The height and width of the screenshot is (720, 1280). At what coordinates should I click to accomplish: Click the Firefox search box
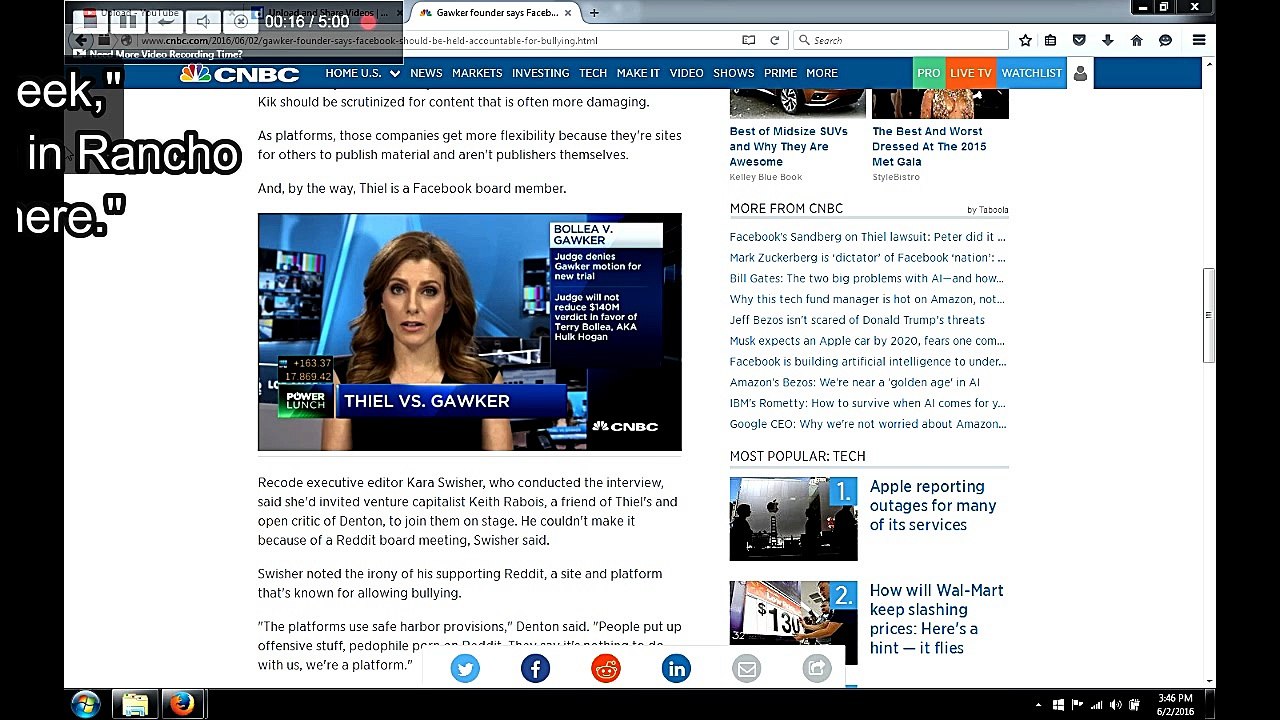(901, 40)
